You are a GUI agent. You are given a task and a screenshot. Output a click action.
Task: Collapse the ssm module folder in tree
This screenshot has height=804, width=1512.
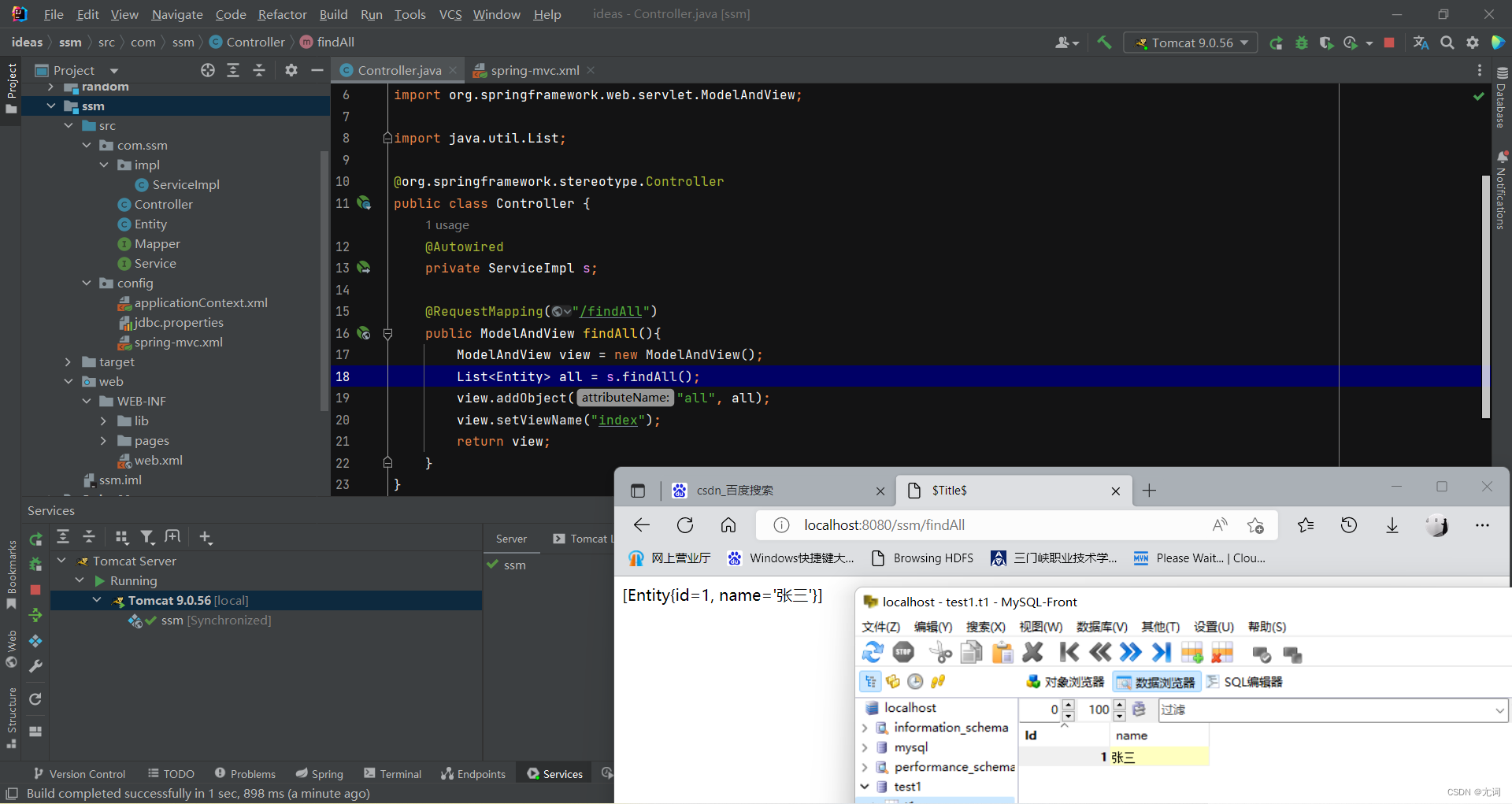pyautogui.click(x=51, y=106)
